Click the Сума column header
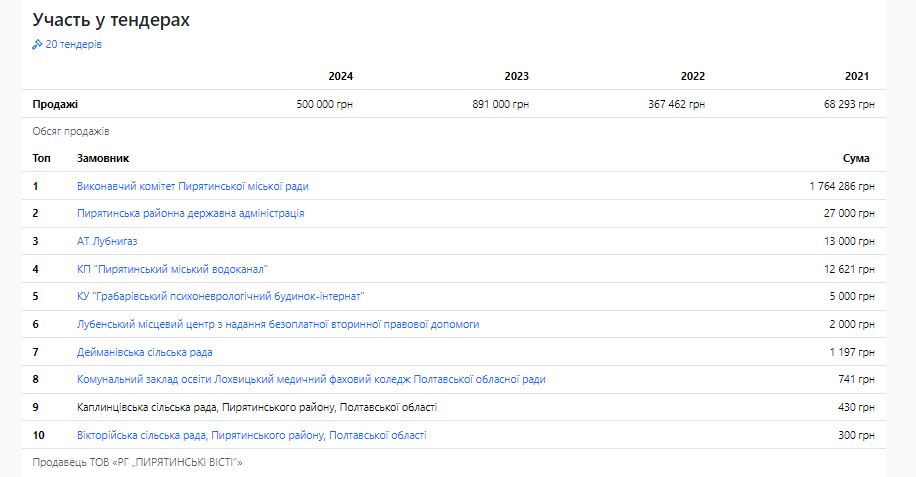916x477 pixels. [856, 158]
